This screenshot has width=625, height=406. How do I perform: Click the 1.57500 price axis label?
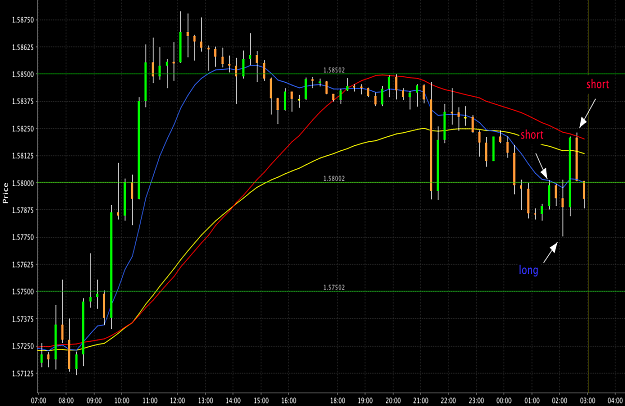[x=23, y=292]
